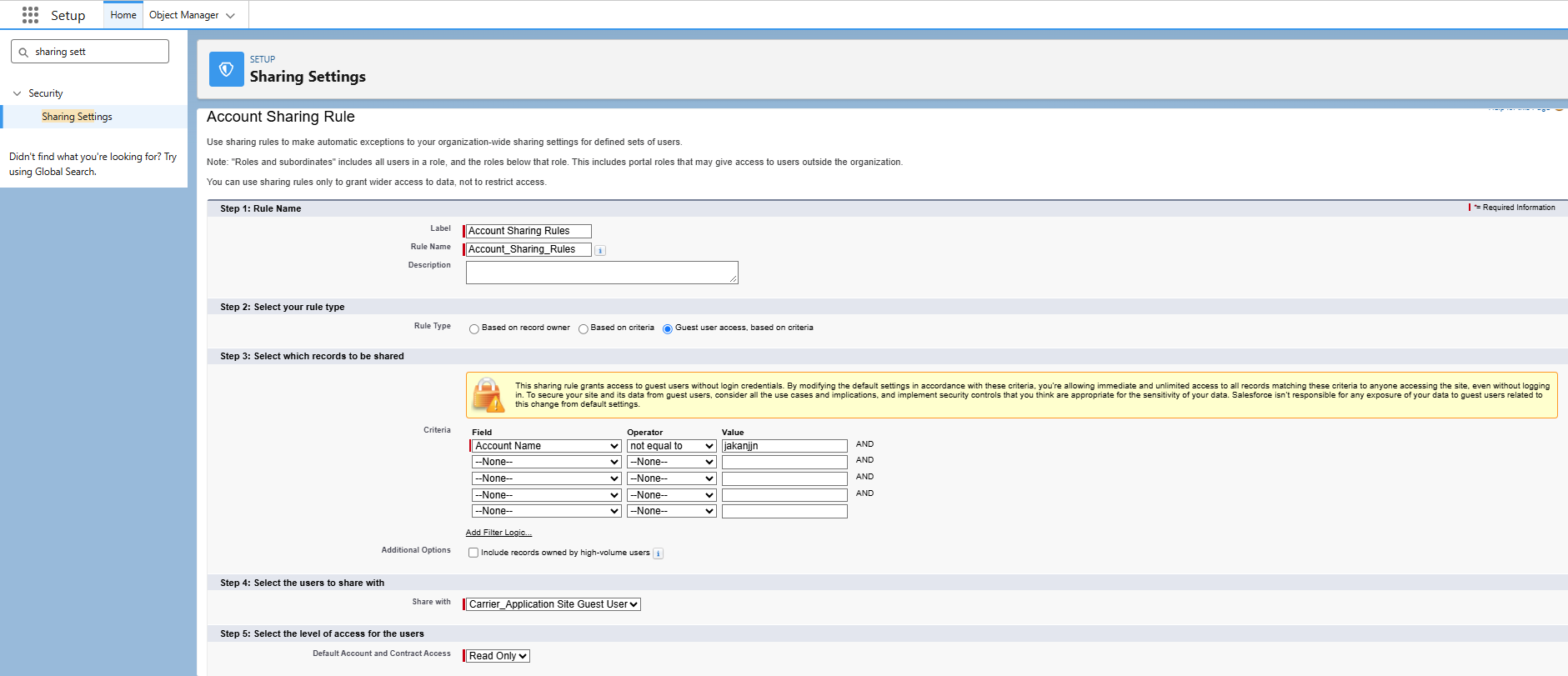This screenshot has height=676, width=1568.
Task: Open the fifth criteria row Field dropdown
Action: pos(546,511)
